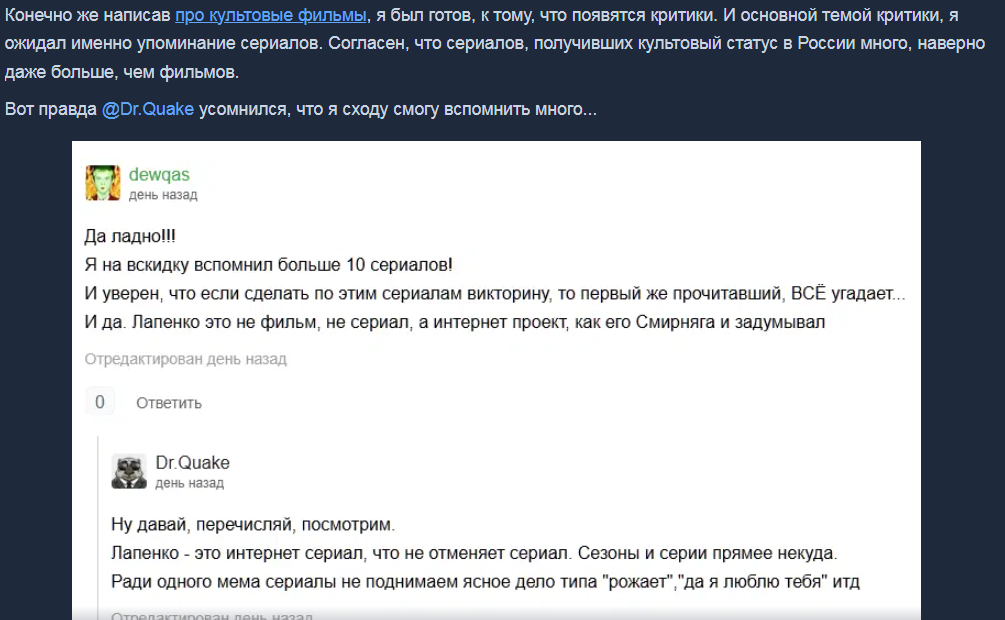The image size is (1005, 620).
Task: Click the @Dr.Quake mention in the post
Action: 148,109
